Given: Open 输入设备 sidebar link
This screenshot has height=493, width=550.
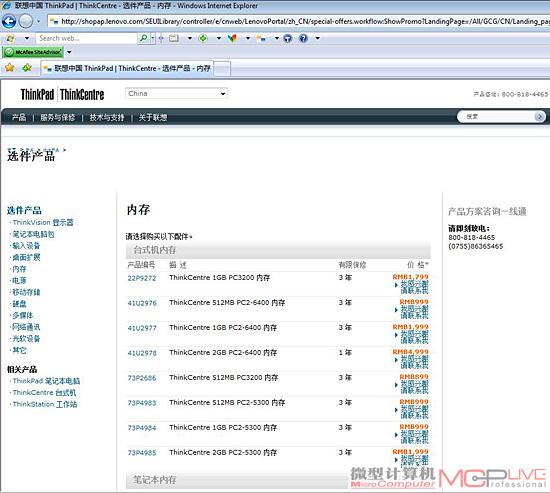Looking at the screenshot, I should coord(26,246).
